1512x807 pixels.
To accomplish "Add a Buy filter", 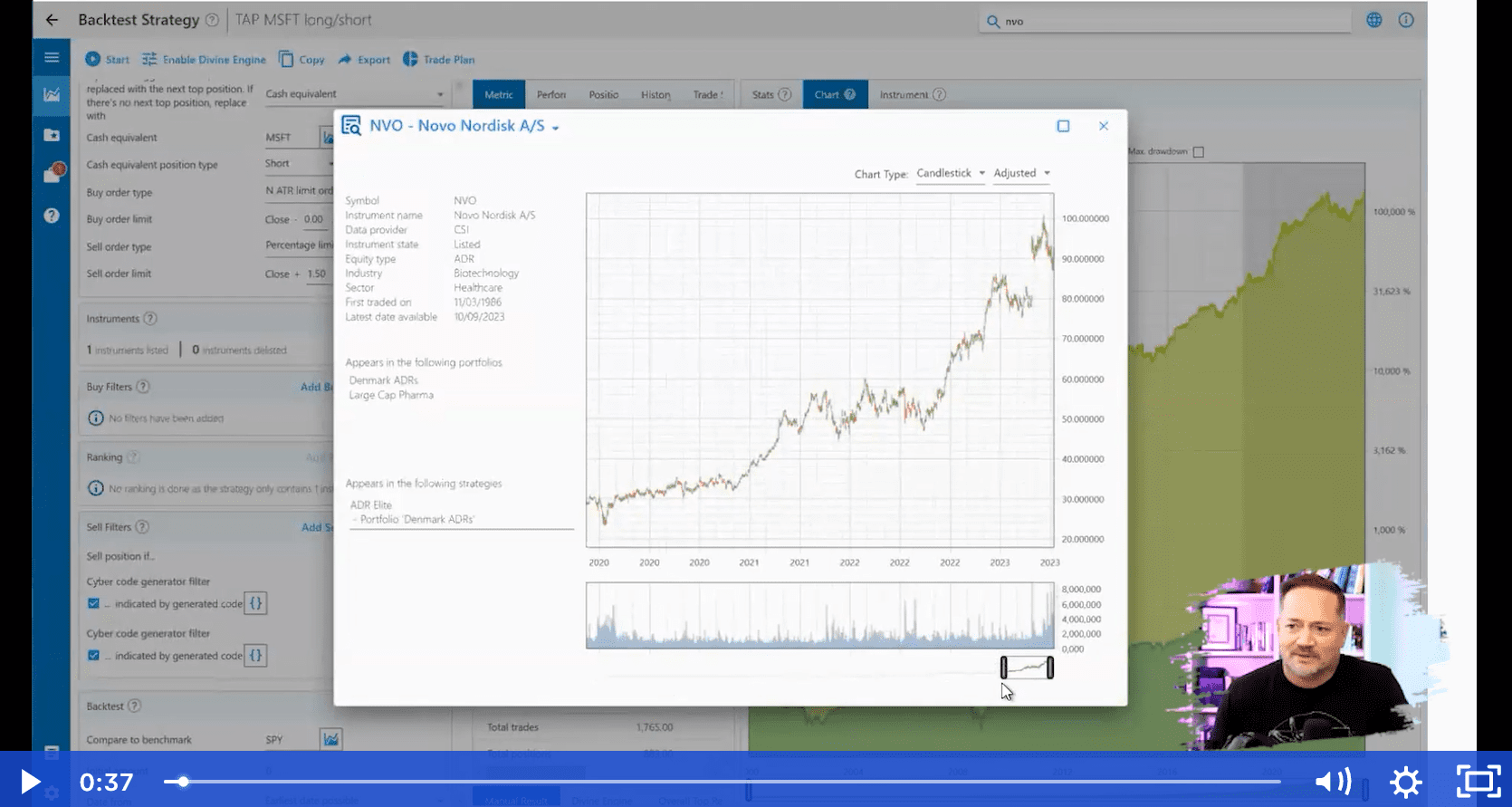I will pos(316,387).
